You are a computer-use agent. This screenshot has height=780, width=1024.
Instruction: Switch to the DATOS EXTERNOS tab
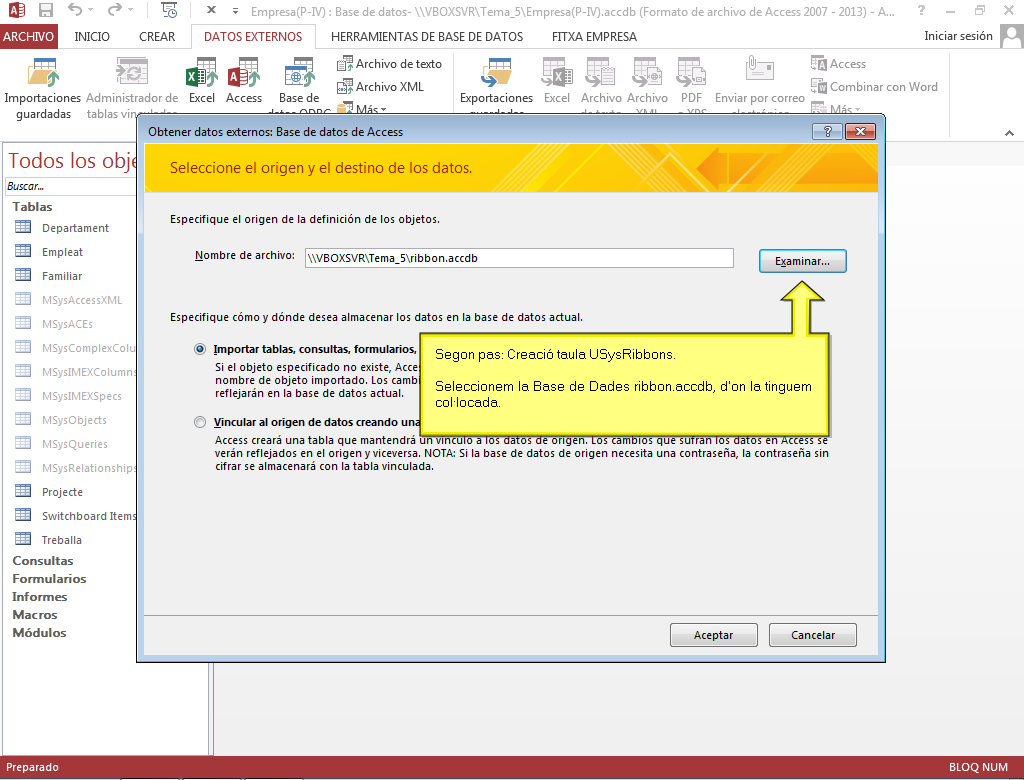pyautogui.click(x=253, y=37)
